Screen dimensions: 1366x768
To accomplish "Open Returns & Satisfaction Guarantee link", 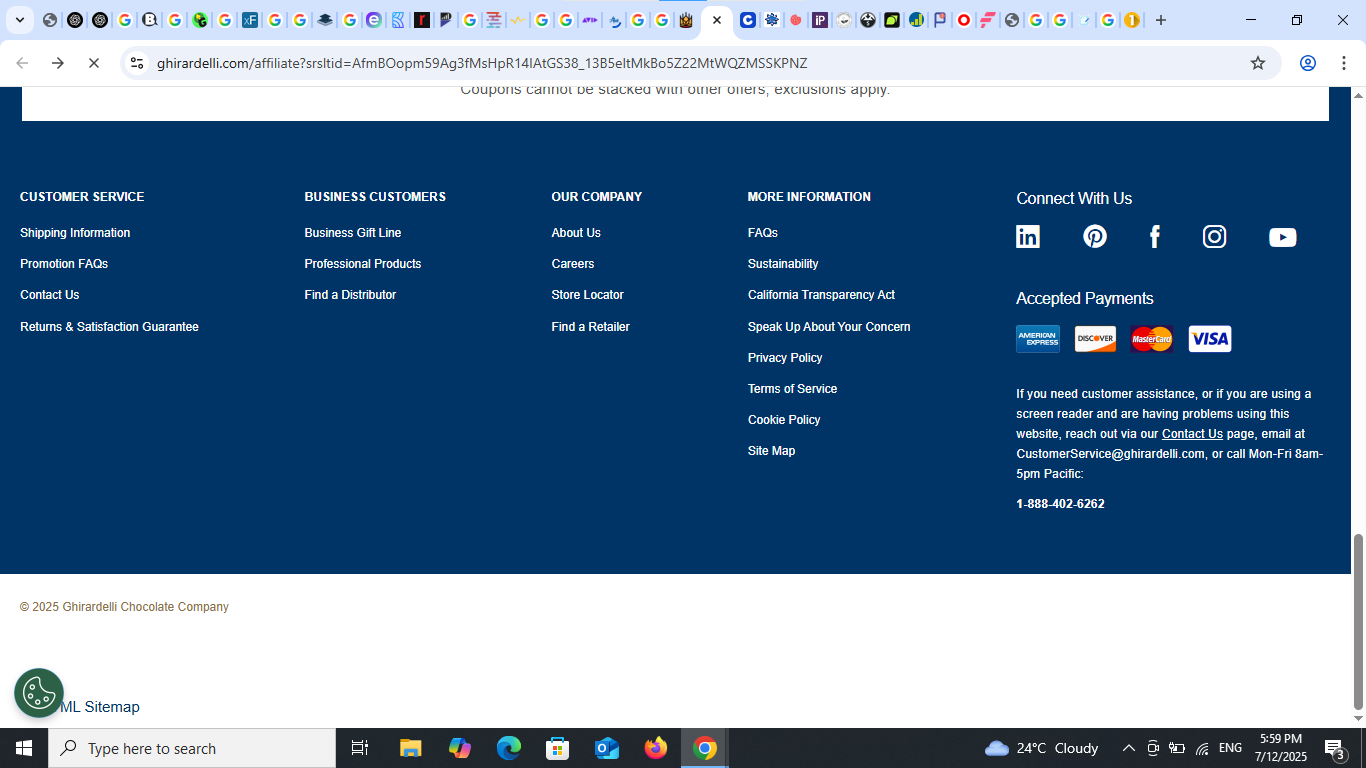I will point(109,327).
